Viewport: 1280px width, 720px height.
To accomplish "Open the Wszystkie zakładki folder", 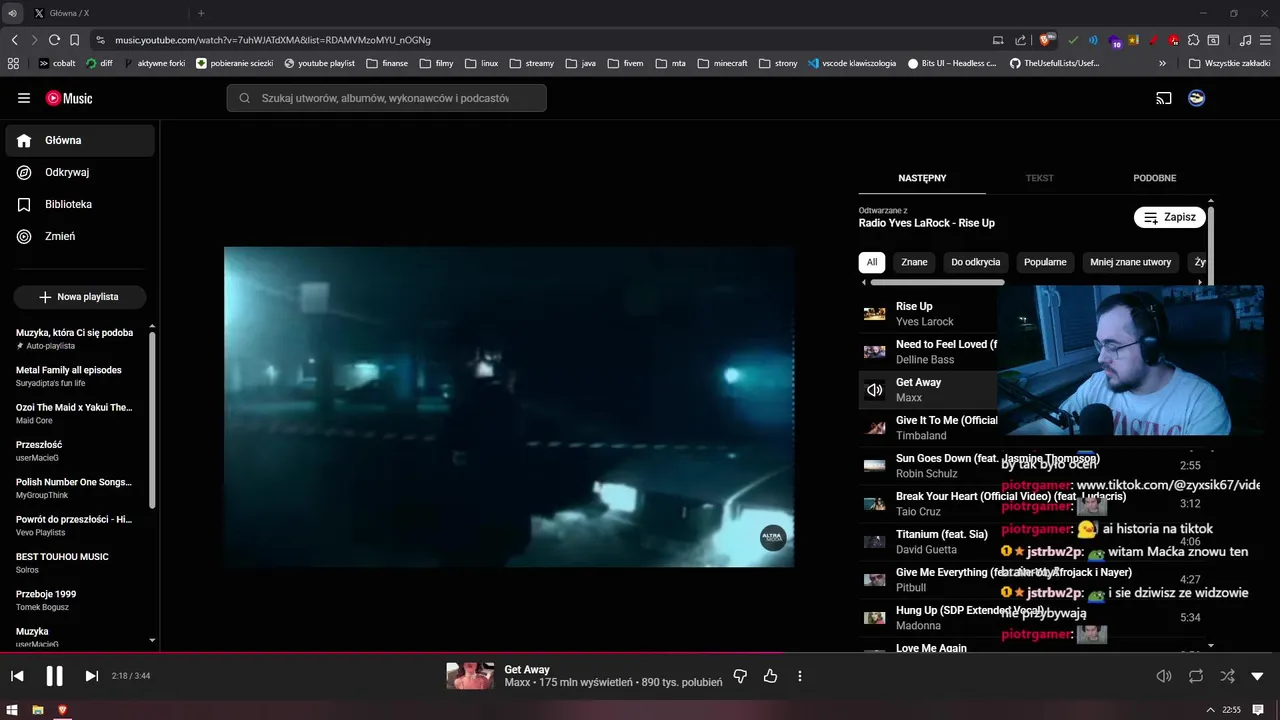I will coord(1229,63).
